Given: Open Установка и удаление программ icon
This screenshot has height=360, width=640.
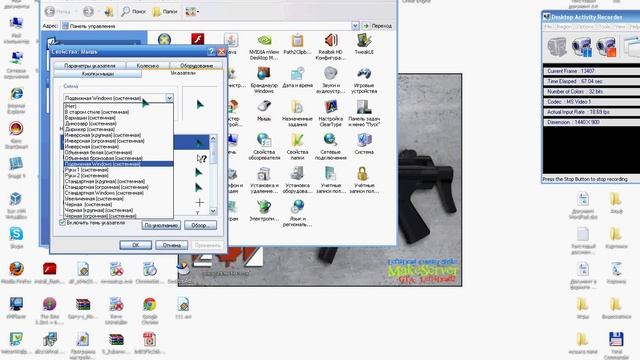Looking at the screenshot, I should tap(264, 180).
